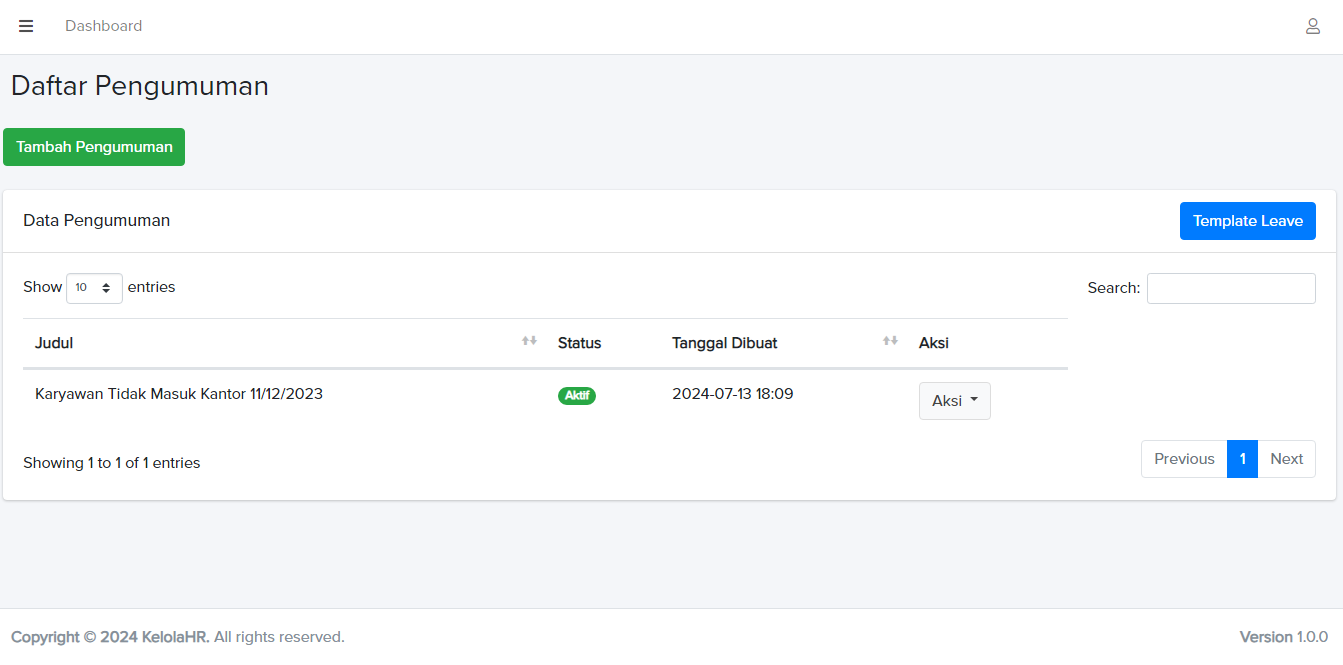Click the Template Leave button
Screen dimensions: 1343x665
tap(1247, 221)
